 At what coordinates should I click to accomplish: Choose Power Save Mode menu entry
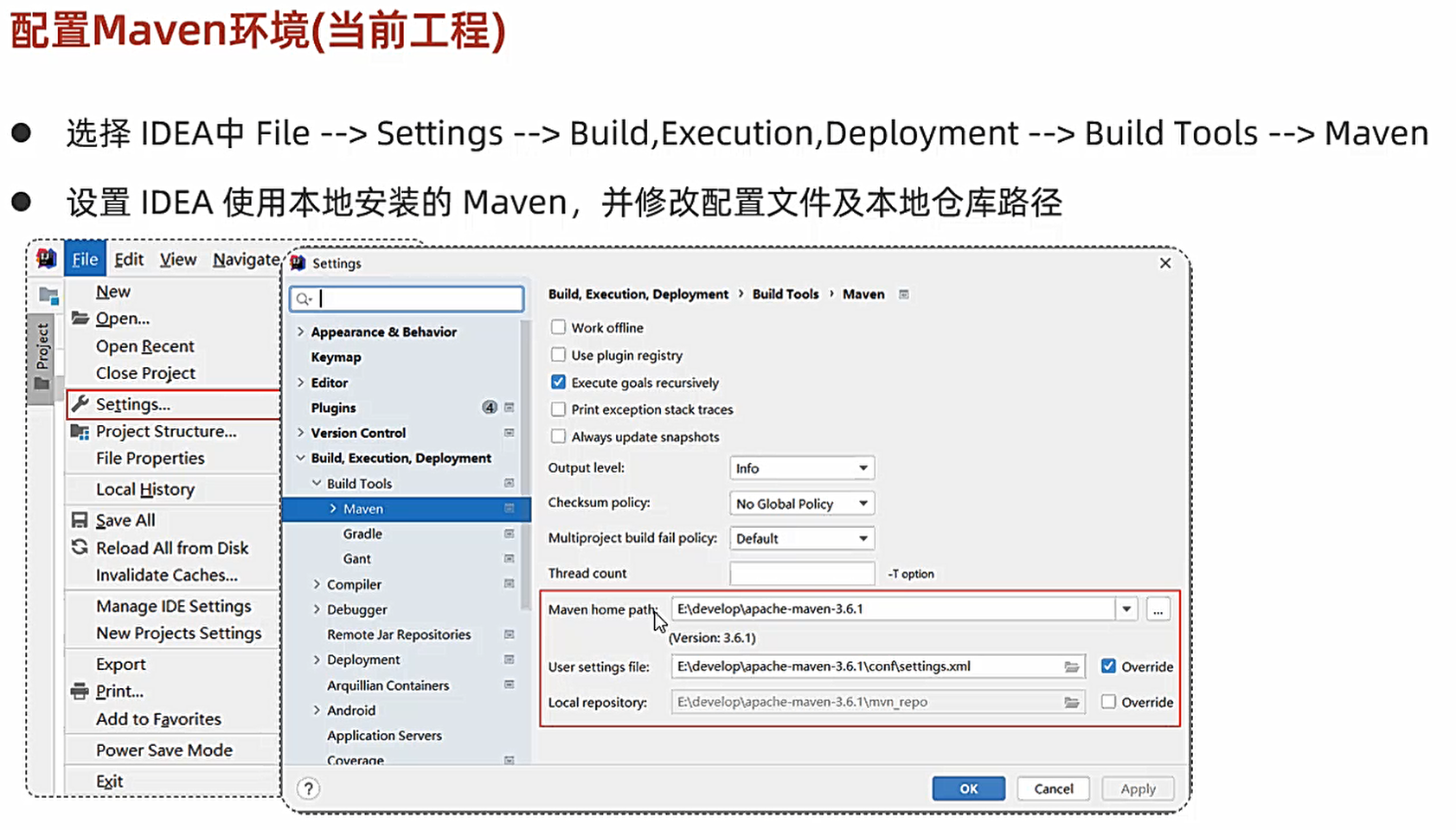pos(164,750)
